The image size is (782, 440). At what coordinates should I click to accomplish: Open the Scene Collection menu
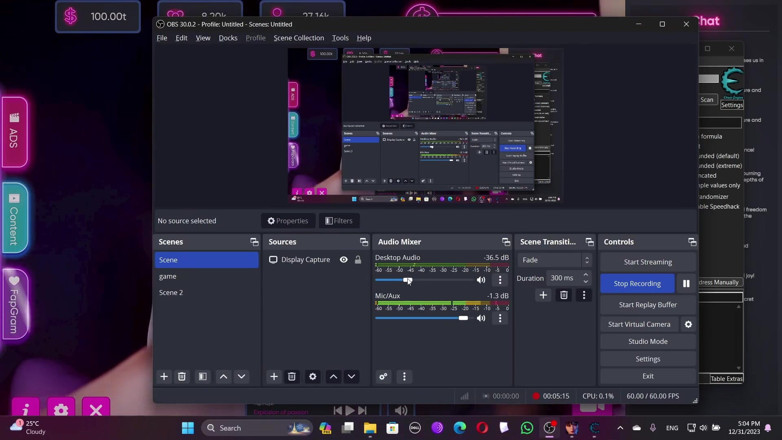tap(299, 38)
